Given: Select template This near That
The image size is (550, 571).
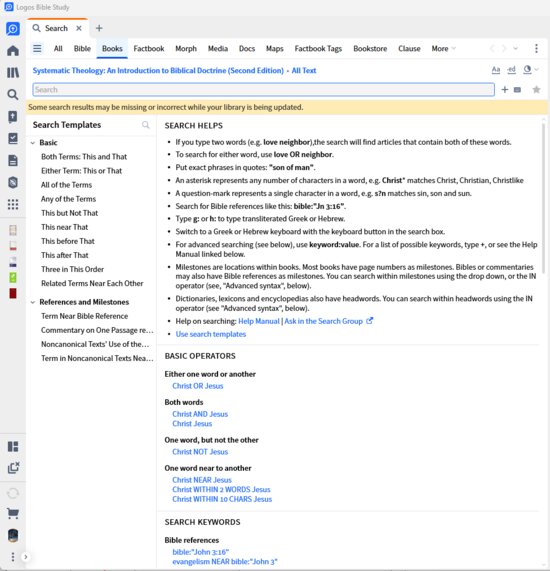Looking at the screenshot, I should [64, 227].
